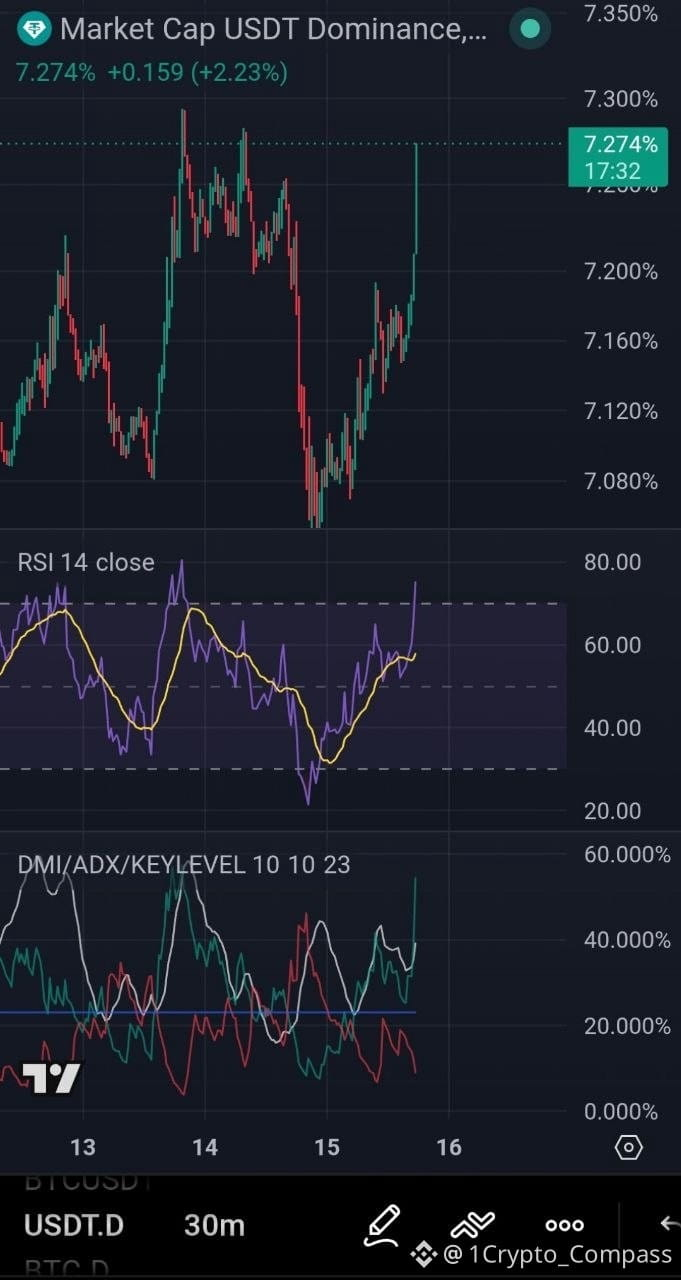Click the RSI 20.00 scale value
Screen dimensions: 681x1280
613,810
